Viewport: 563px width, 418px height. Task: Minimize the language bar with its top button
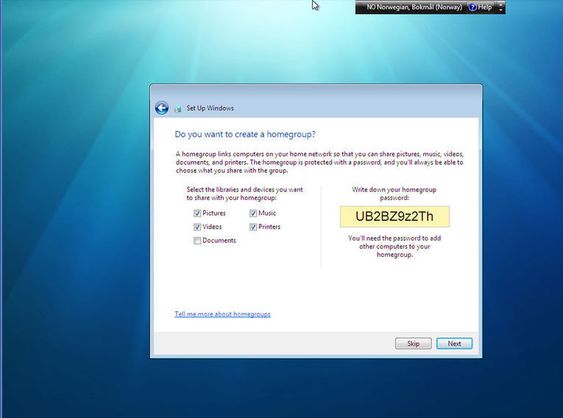point(501,4)
